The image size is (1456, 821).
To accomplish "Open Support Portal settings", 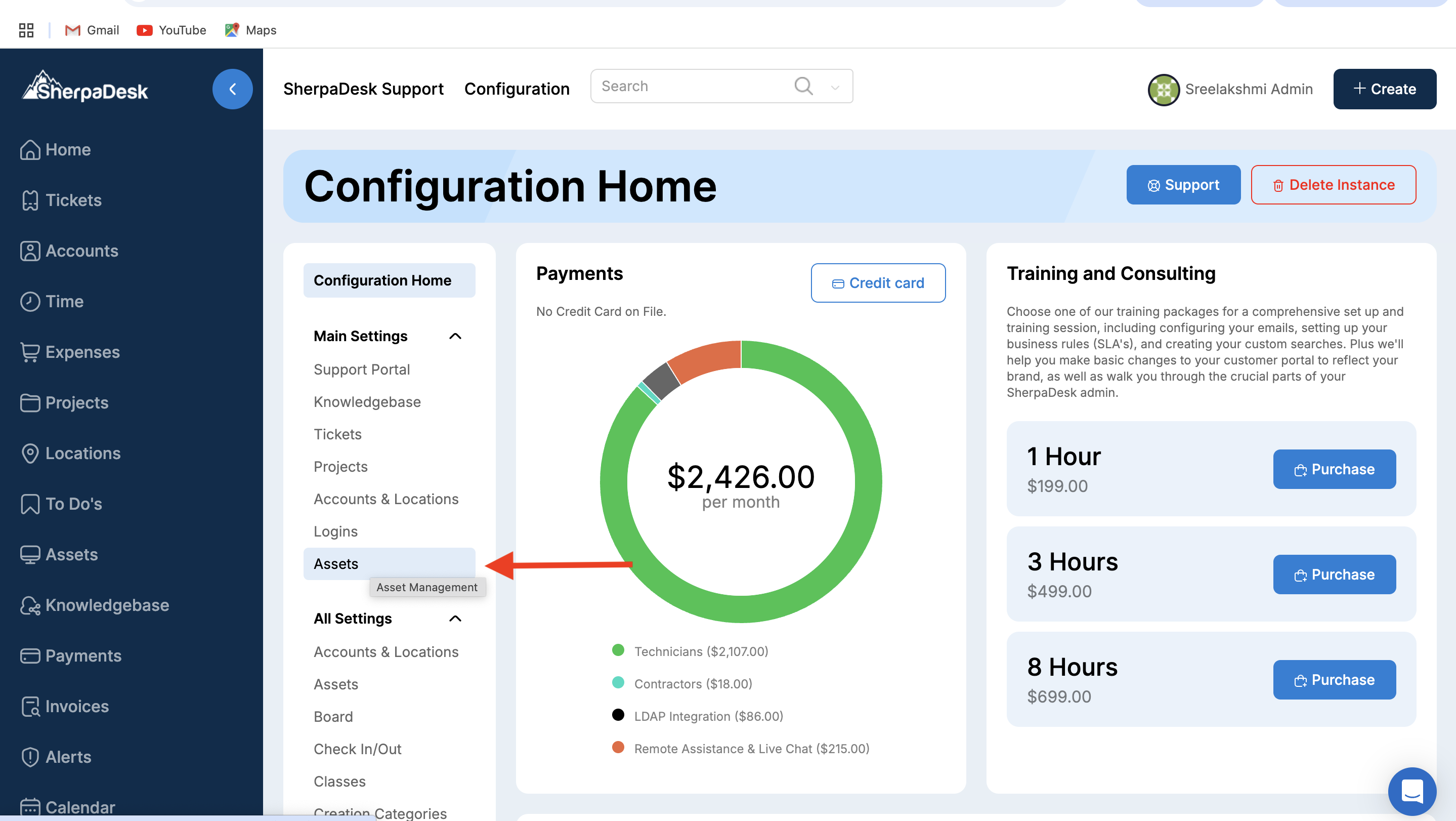I will [x=361, y=369].
